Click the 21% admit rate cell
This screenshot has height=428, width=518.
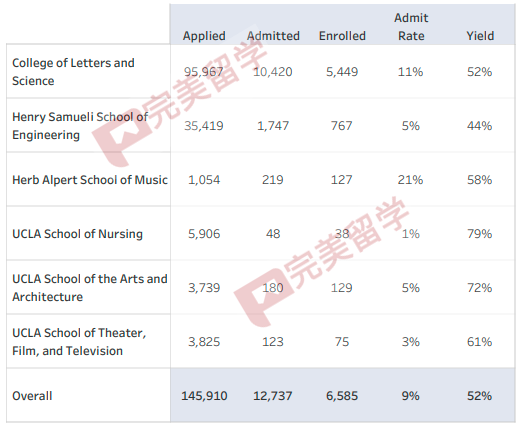point(410,180)
